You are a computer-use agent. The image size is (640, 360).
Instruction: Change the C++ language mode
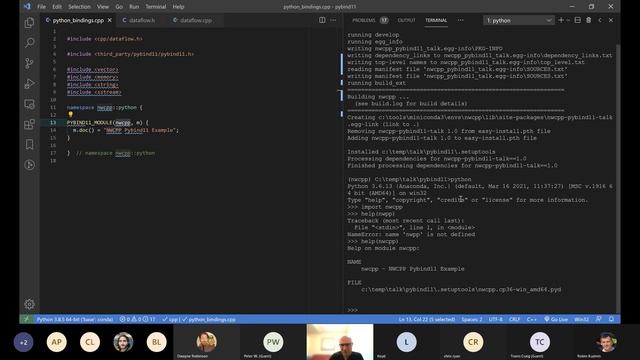[531, 319]
